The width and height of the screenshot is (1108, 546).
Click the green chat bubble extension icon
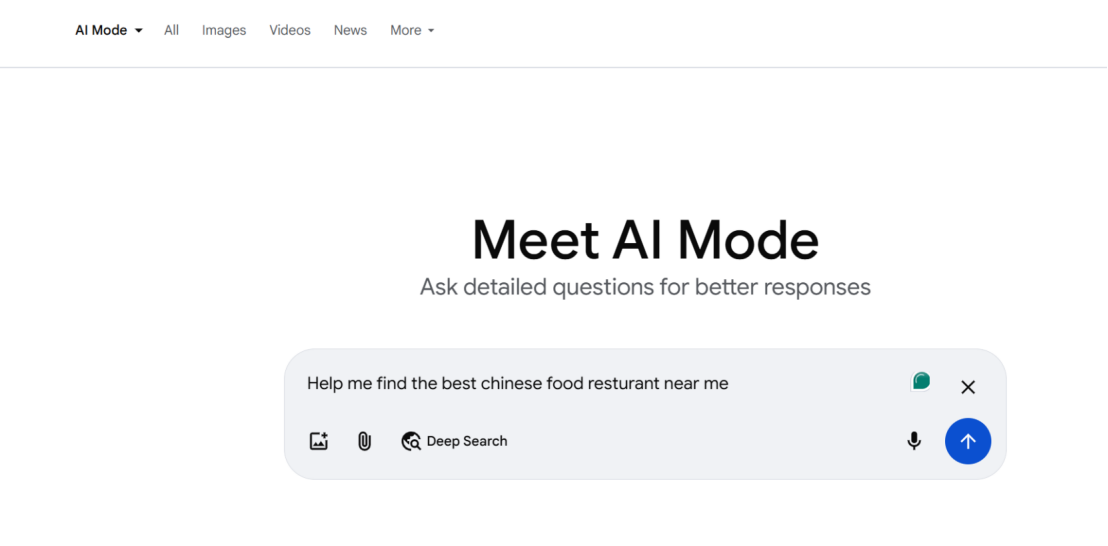tap(921, 381)
